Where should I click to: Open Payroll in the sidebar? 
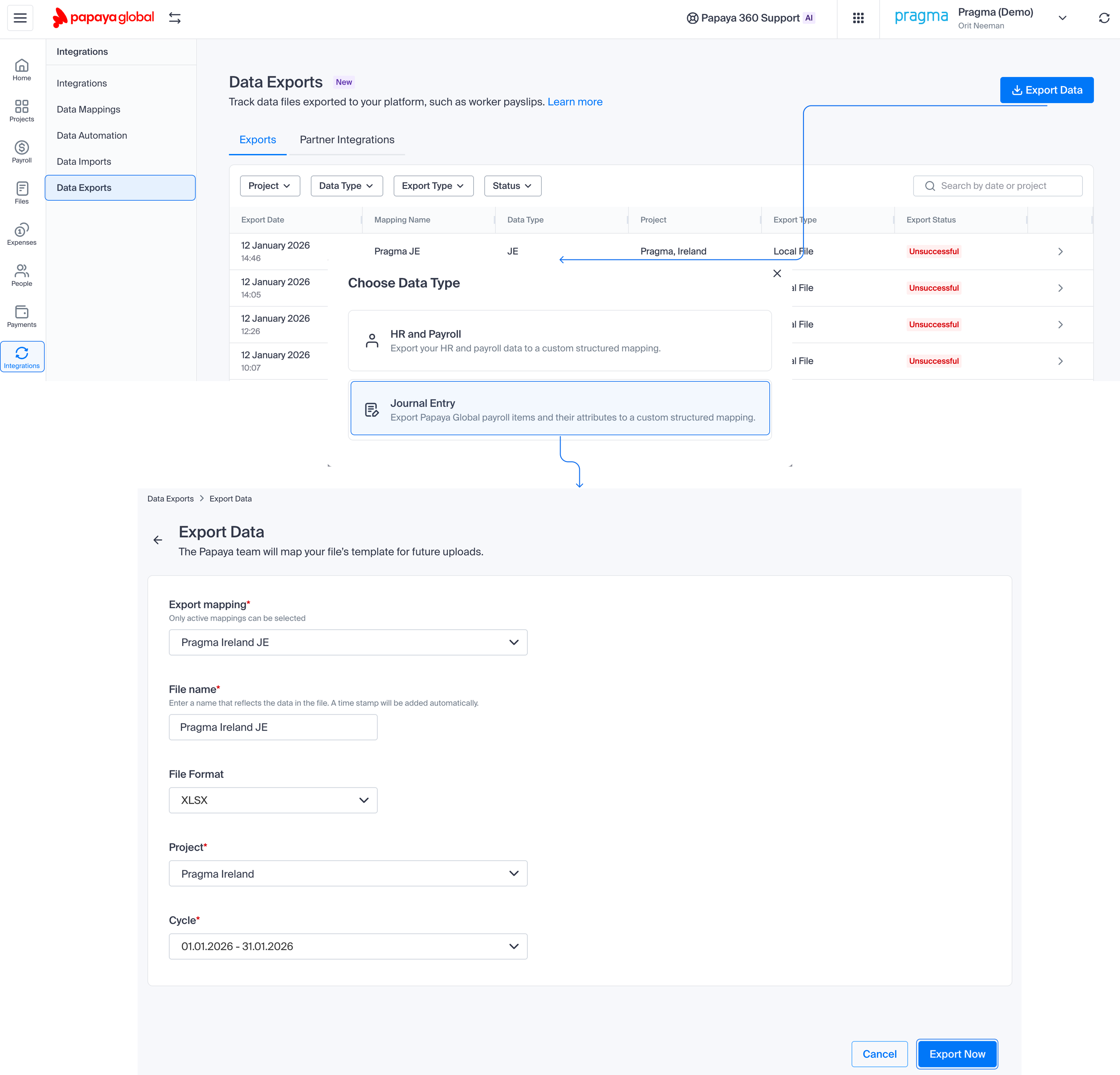[22, 152]
